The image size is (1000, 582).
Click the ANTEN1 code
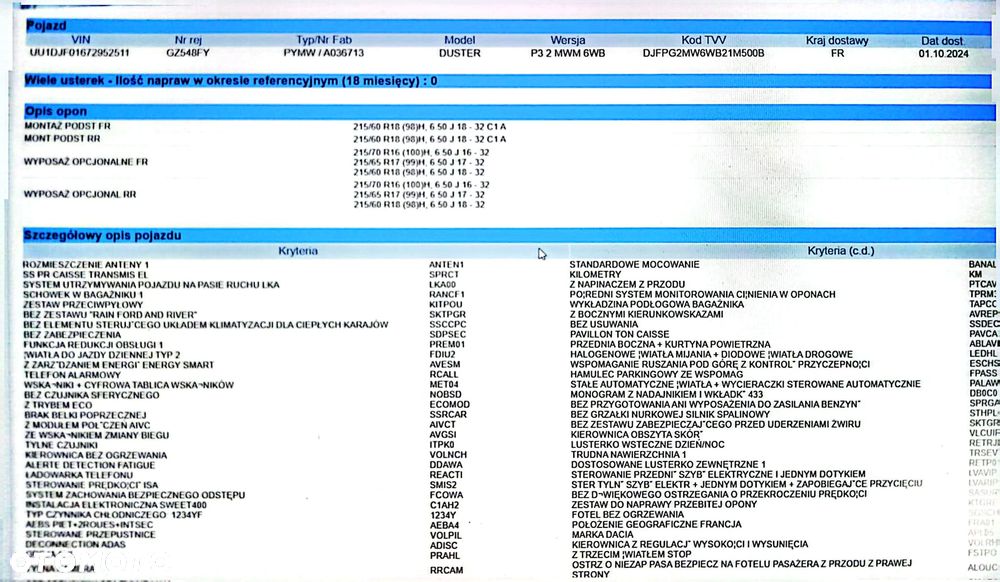(x=446, y=265)
